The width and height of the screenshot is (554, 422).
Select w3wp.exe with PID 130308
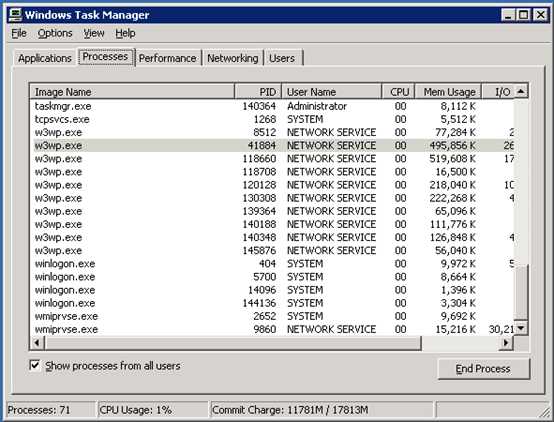[x=272, y=198]
